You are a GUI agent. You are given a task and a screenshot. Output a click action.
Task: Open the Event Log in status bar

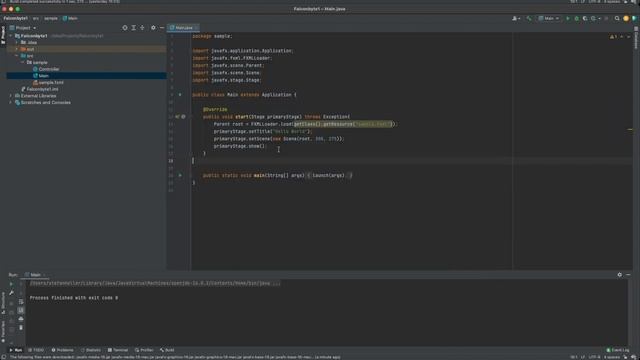pos(618,350)
